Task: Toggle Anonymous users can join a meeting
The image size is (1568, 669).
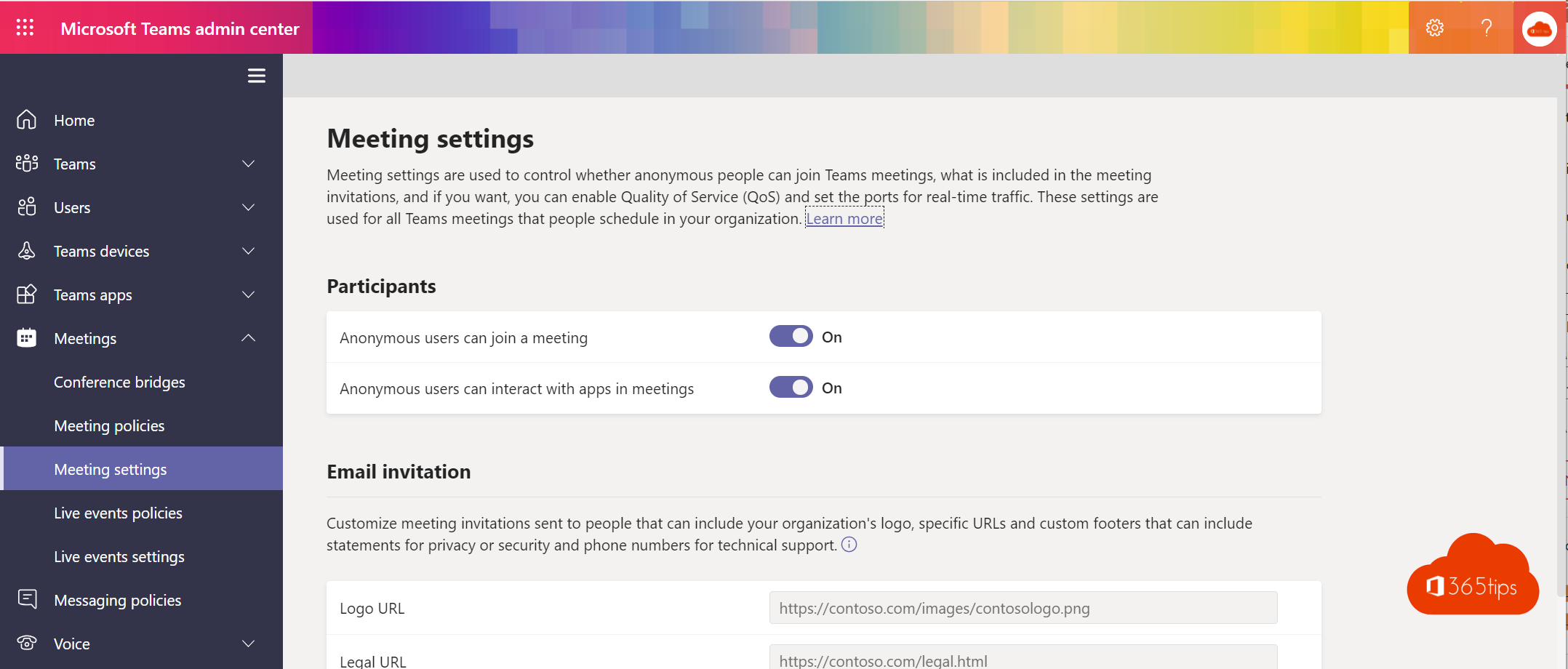Action: [x=791, y=337]
